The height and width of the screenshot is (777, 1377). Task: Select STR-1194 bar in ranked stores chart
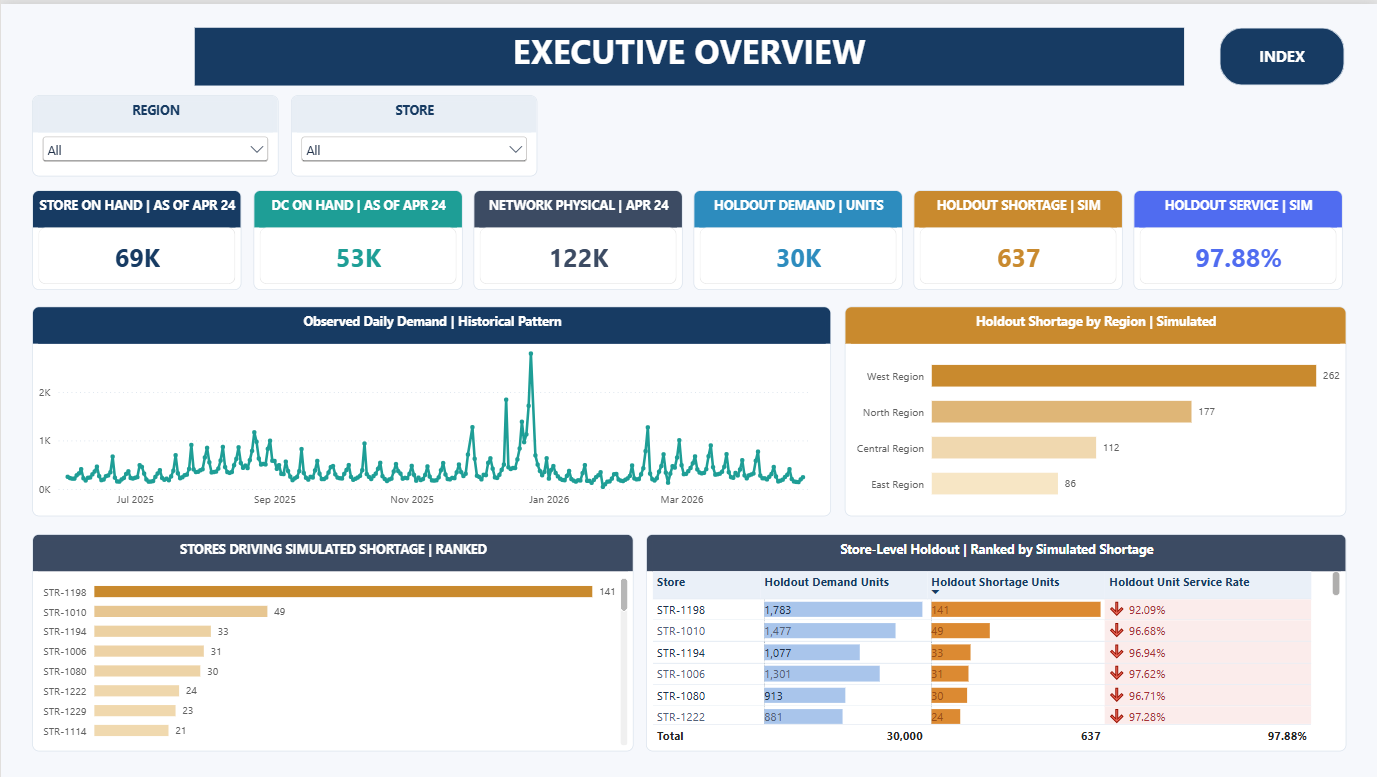pos(153,631)
